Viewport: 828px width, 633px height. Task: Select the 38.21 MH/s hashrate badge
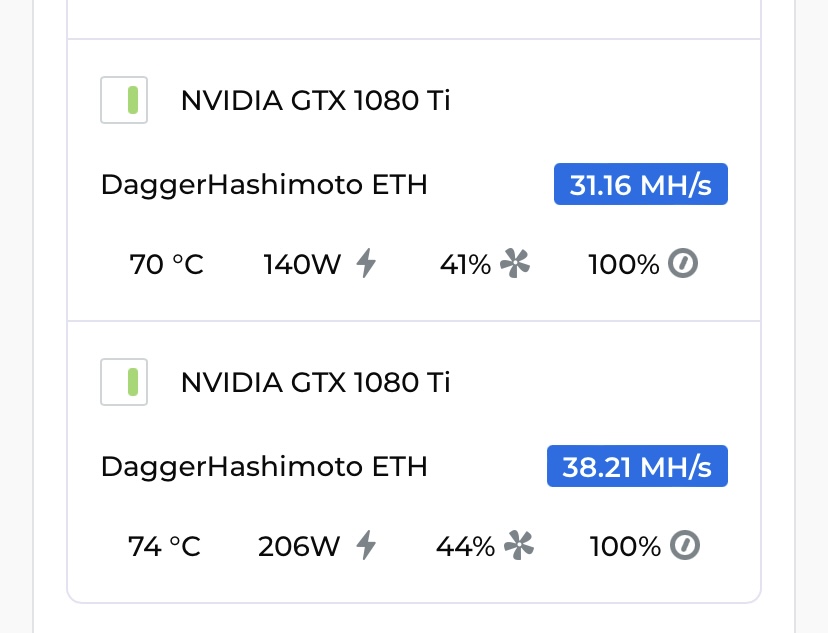(637, 466)
